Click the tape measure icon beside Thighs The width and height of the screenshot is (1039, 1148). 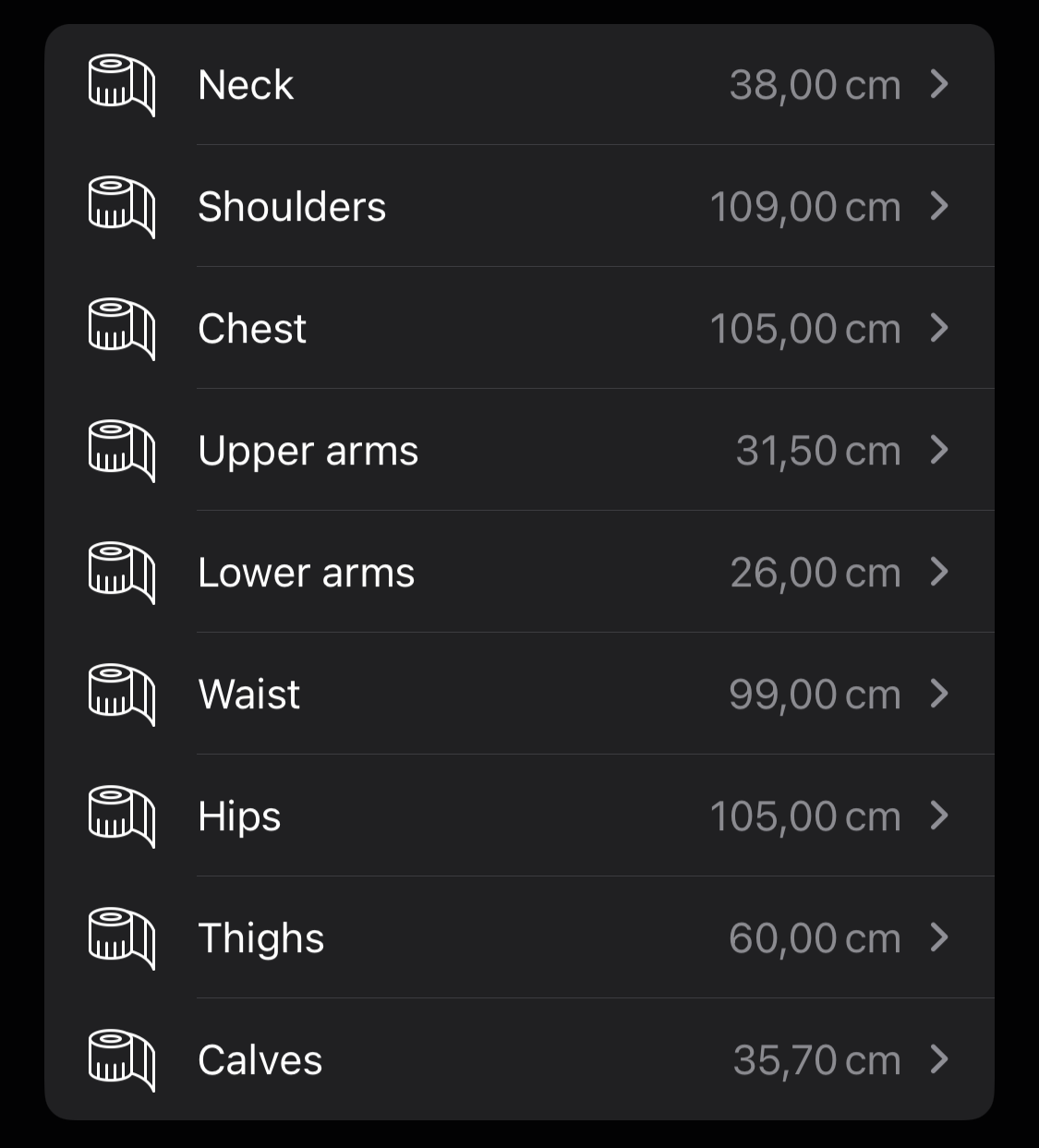(121, 938)
